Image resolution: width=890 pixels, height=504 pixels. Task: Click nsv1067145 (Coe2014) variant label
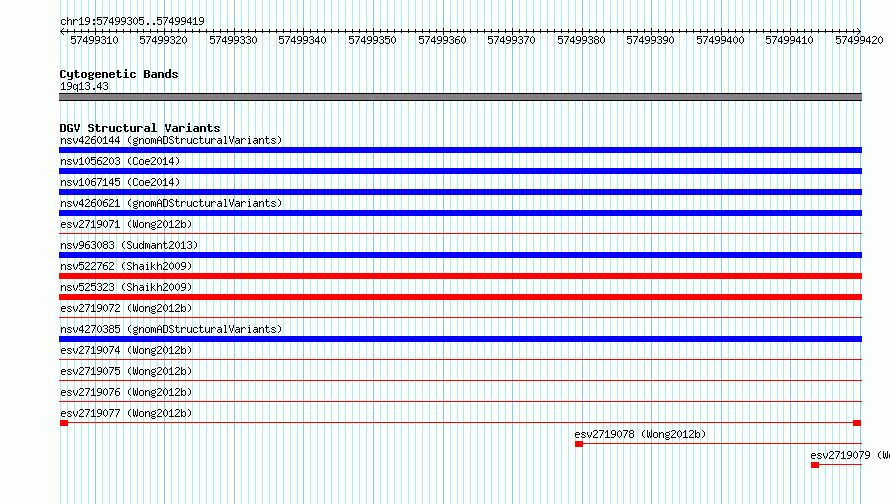coord(120,182)
